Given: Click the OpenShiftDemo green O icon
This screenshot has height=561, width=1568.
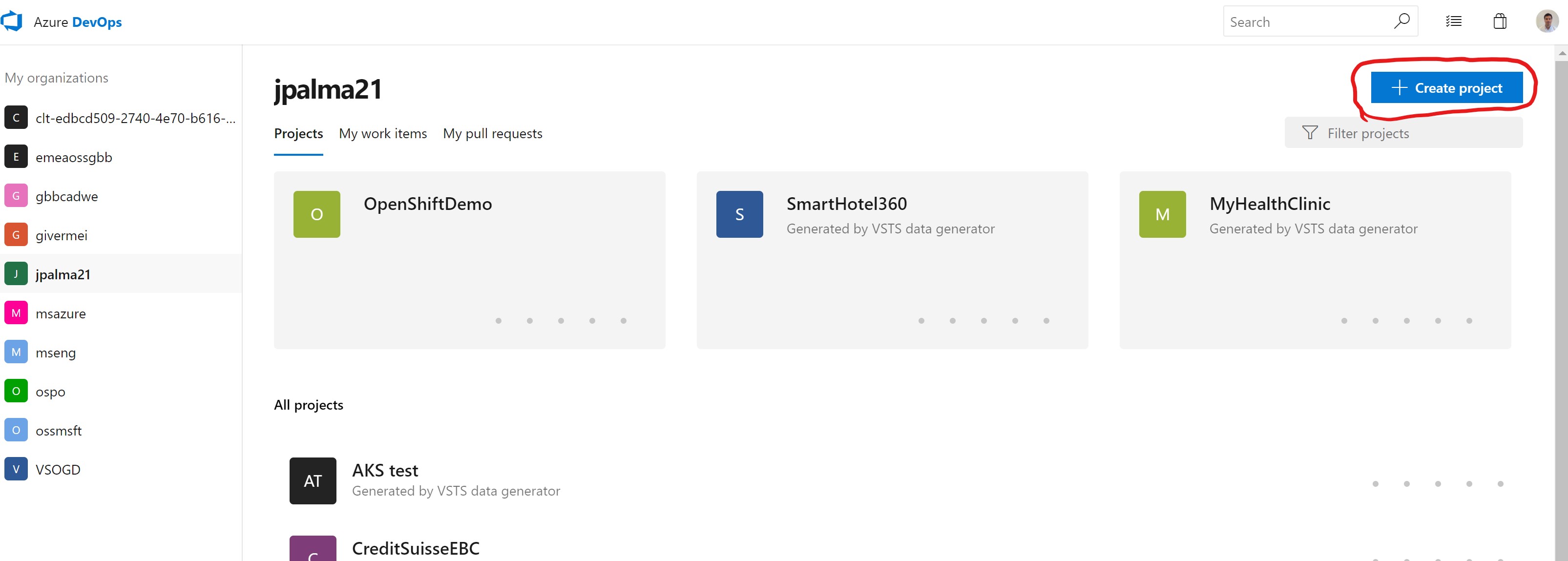Looking at the screenshot, I should click(316, 214).
